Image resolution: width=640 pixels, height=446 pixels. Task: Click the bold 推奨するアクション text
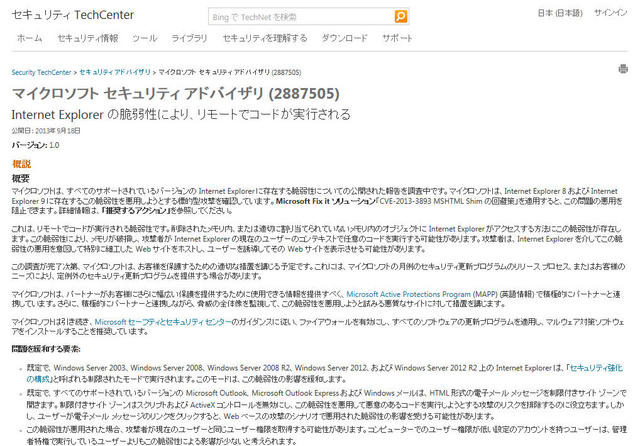pos(136,211)
